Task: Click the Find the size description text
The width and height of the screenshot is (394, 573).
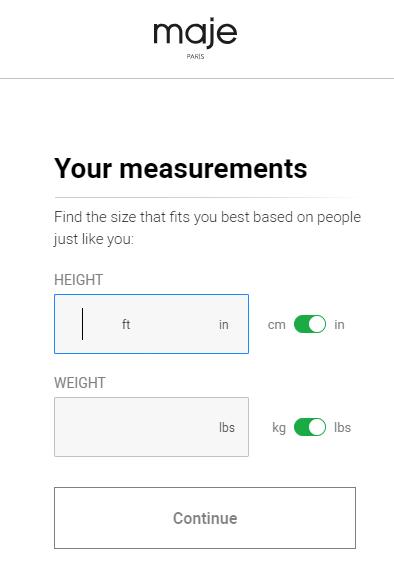Action: 207,228
